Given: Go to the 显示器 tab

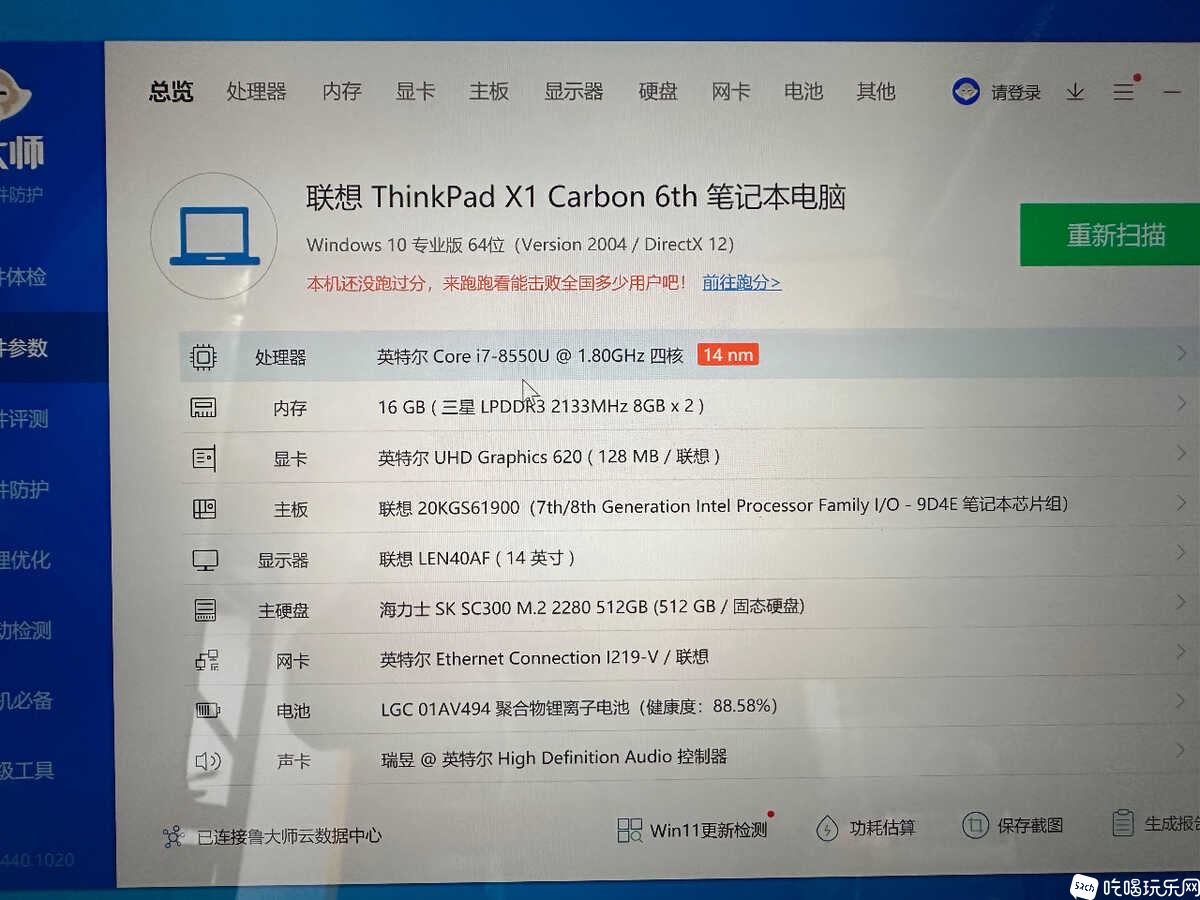Looking at the screenshot, I should pyautogui.click(x=574, y=92).
